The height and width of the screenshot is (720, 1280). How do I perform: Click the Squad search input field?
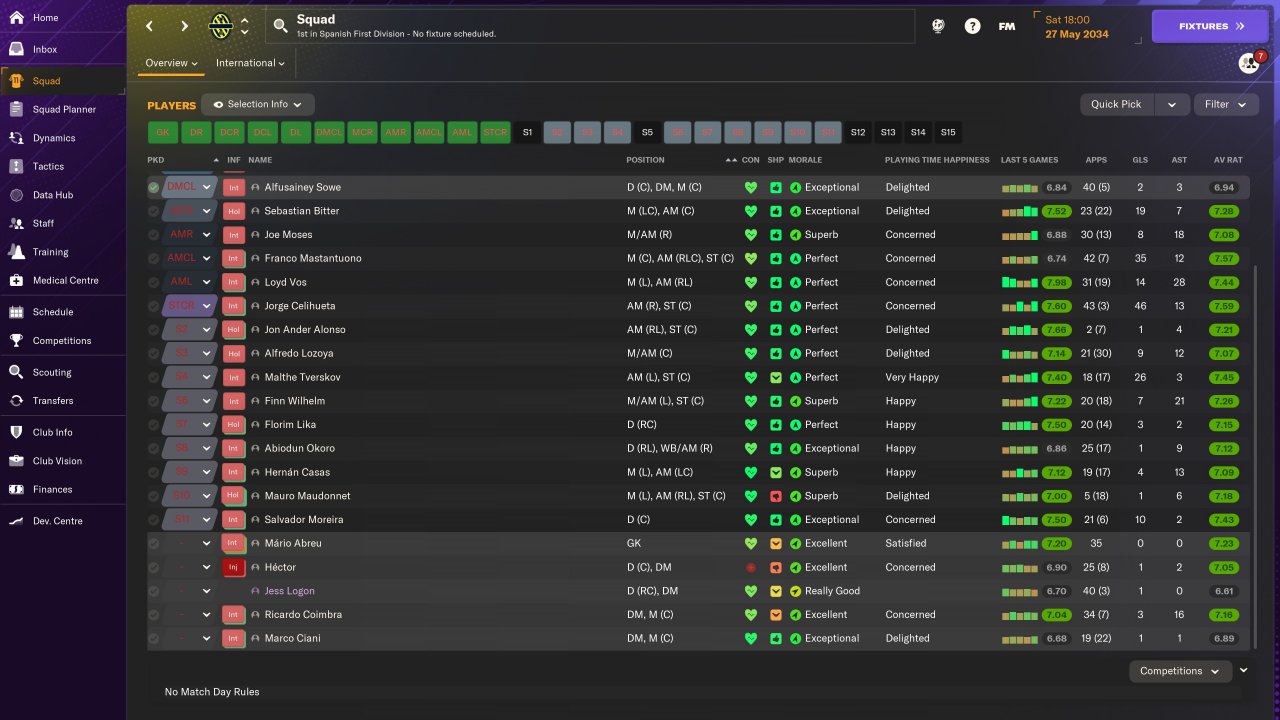590,26
